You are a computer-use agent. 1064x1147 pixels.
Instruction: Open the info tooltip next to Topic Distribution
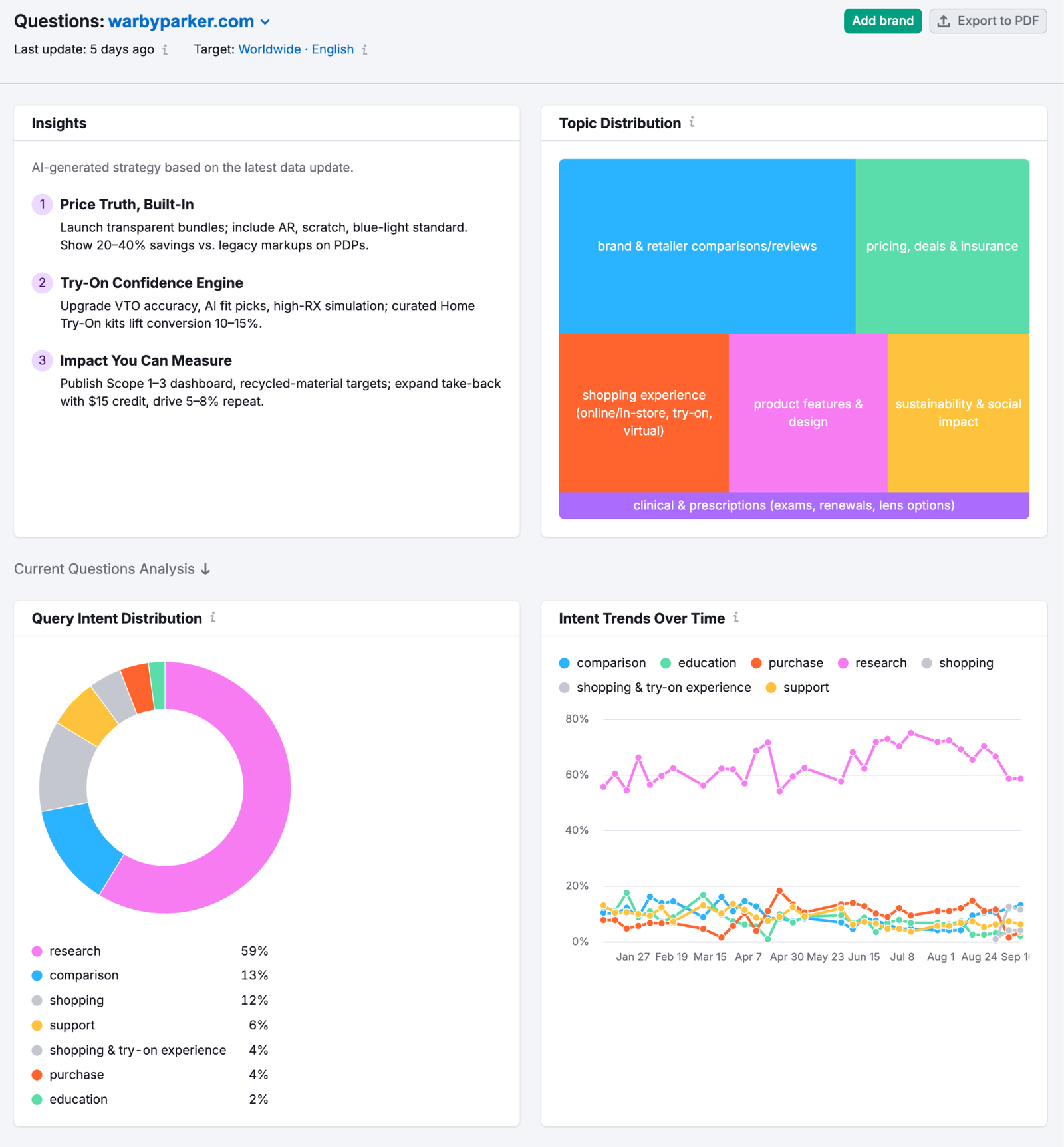pos(692,123)
